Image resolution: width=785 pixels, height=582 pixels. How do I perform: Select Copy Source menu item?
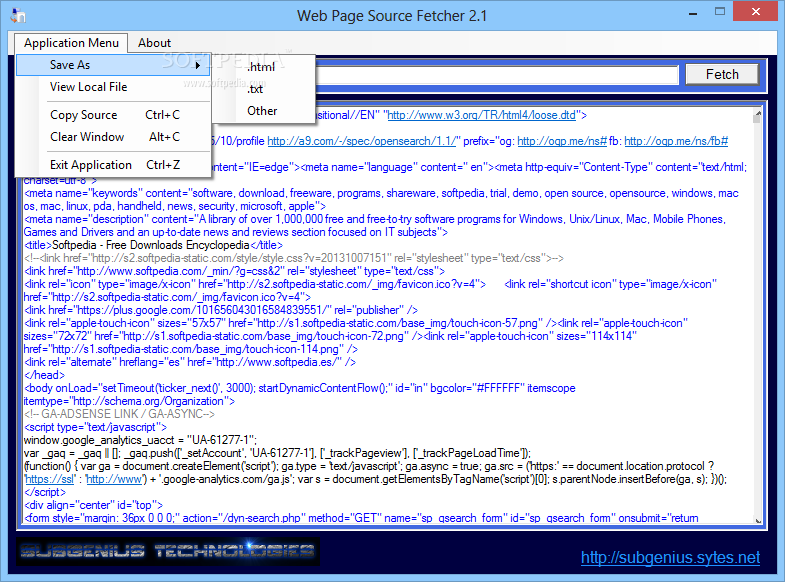pos(115,115)
